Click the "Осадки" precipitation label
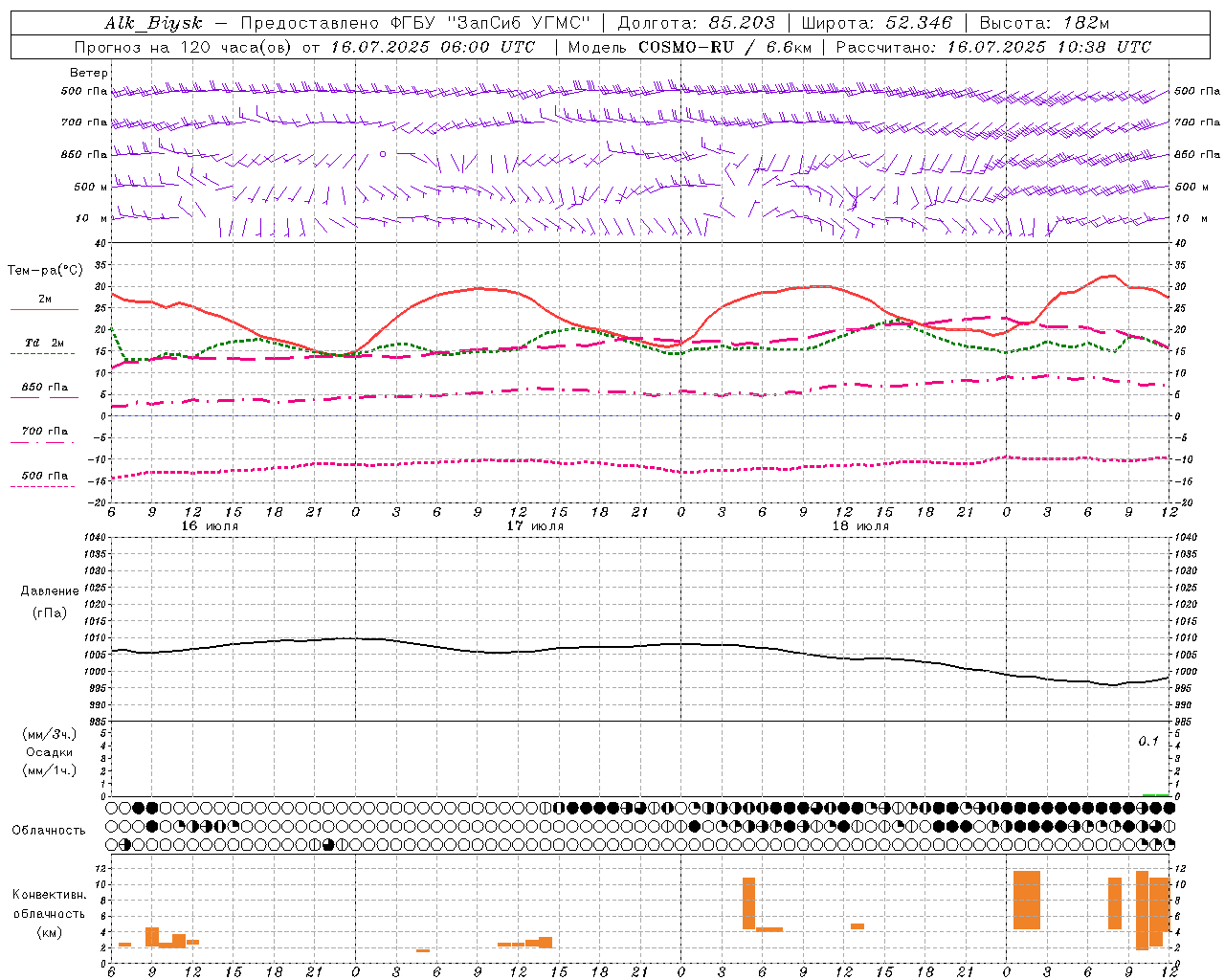This screenshot has height=980, width=1225. click(x=50, y=752)
